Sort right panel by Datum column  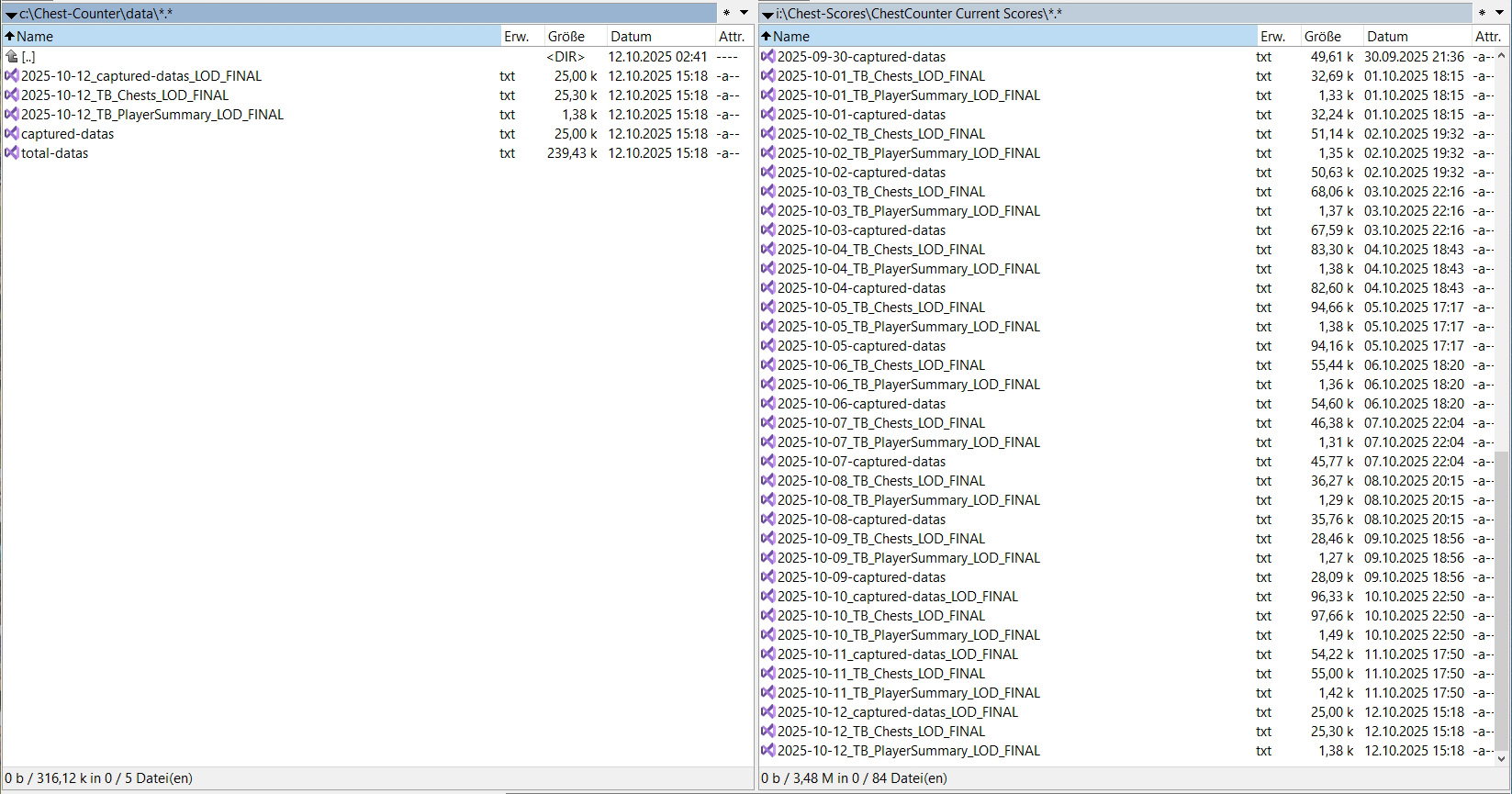pos(1386,37)
